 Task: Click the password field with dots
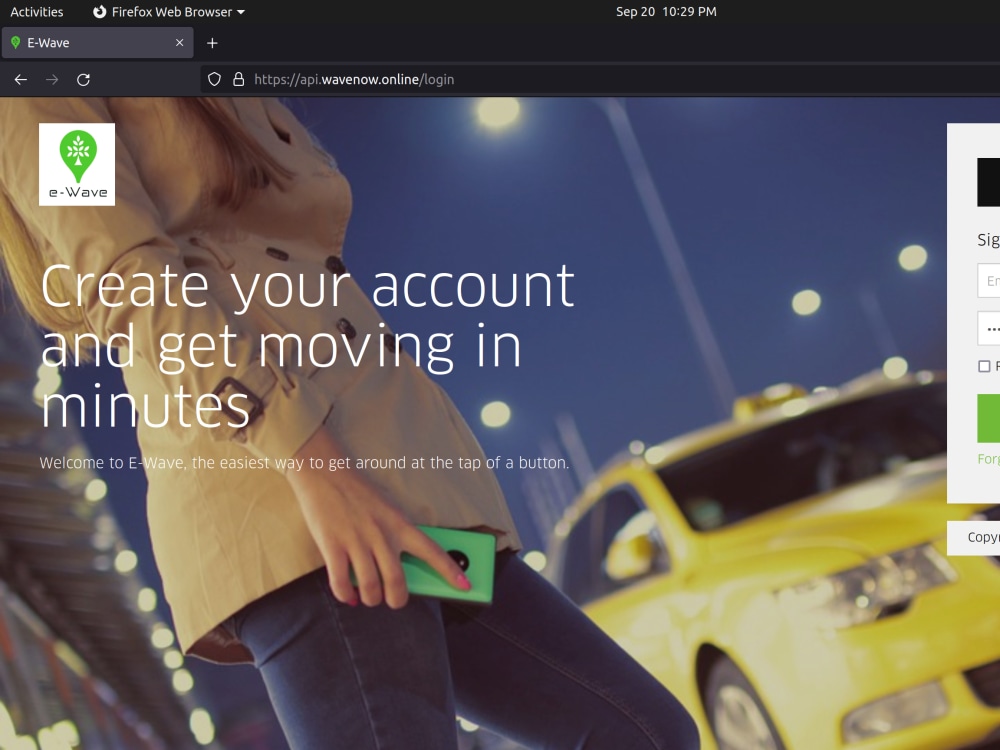[x=989, y=328]
